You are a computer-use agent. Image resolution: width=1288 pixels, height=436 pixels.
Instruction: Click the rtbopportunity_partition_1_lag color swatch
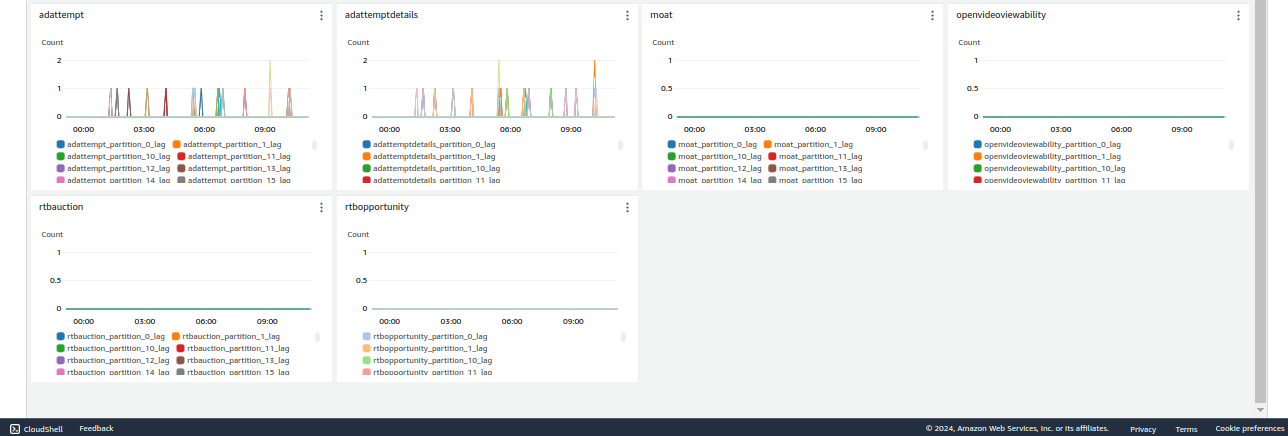(367, 348)
